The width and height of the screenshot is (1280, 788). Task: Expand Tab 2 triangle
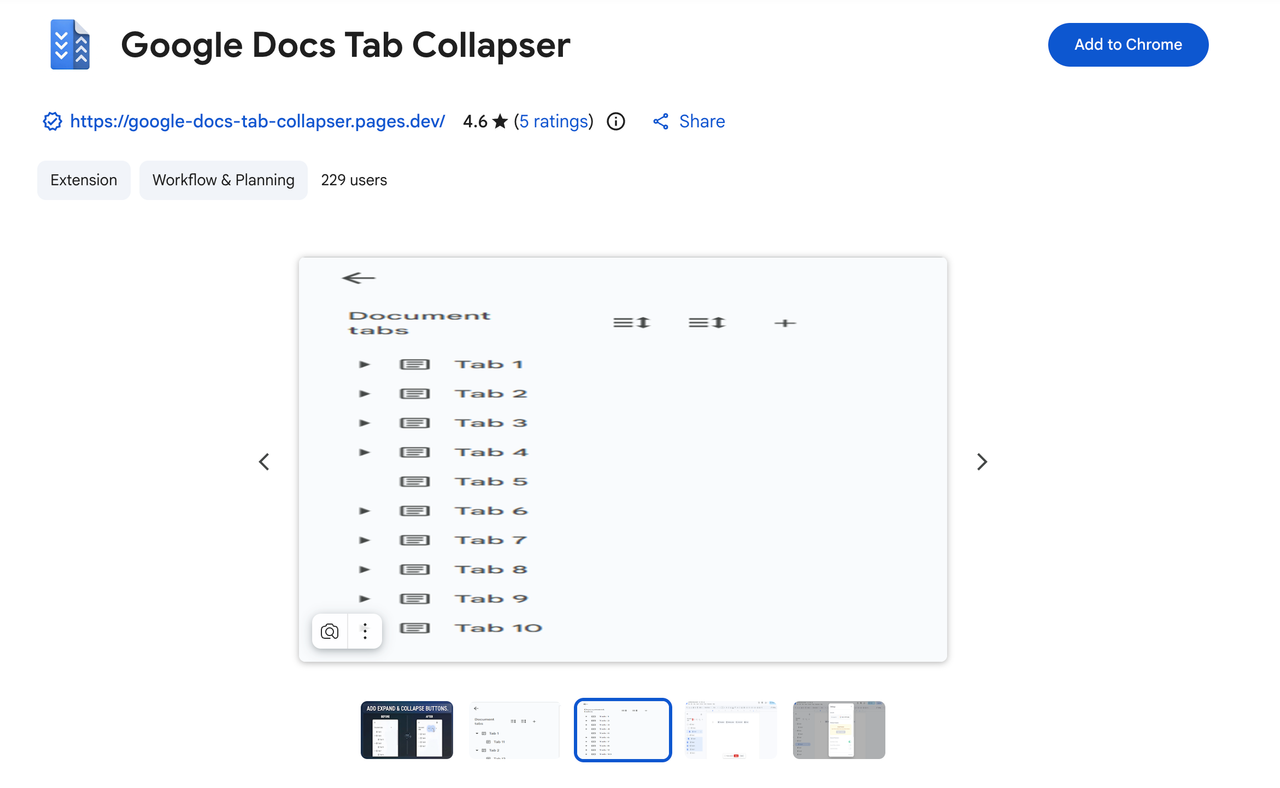[365, 394]
